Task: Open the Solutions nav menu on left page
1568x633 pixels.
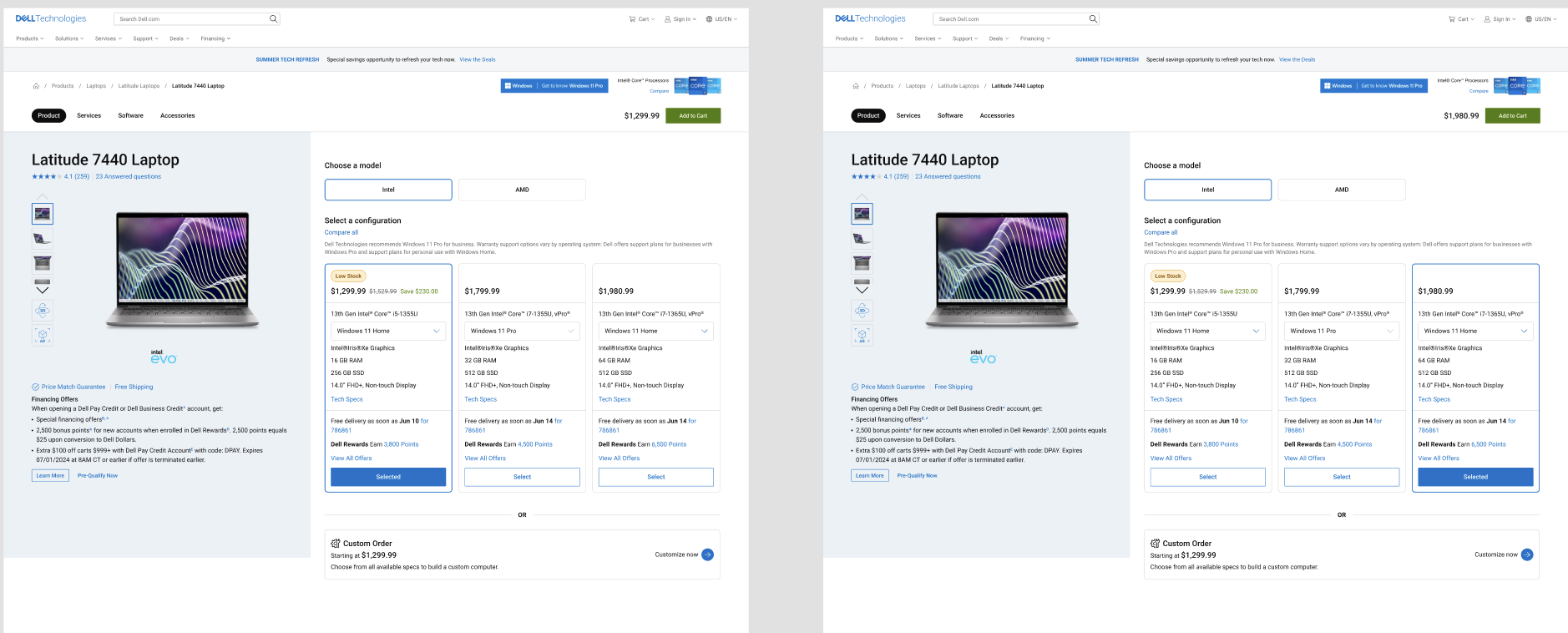Action: (x=69, y=38)
